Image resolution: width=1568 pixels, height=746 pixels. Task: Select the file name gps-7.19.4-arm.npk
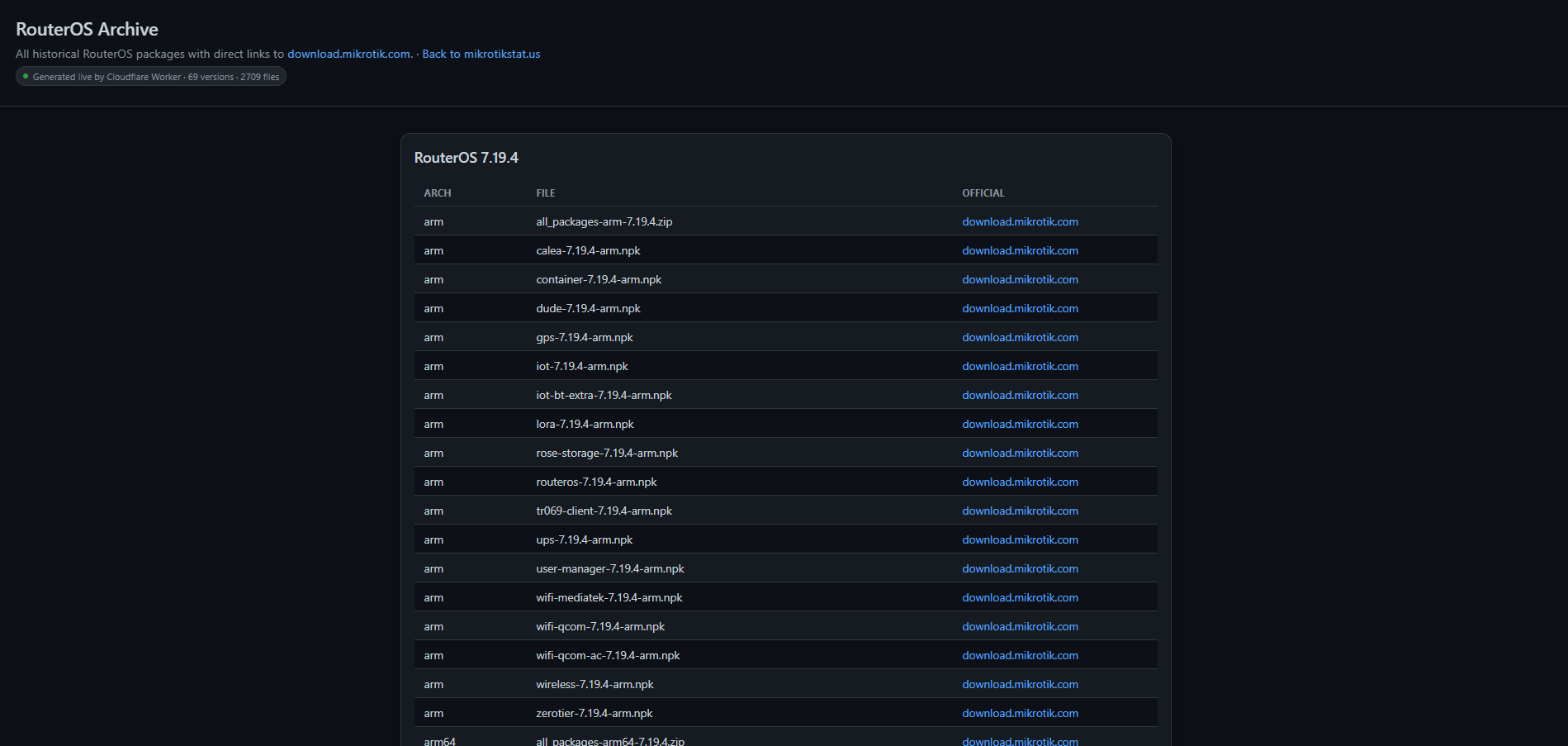coord(585,337)
